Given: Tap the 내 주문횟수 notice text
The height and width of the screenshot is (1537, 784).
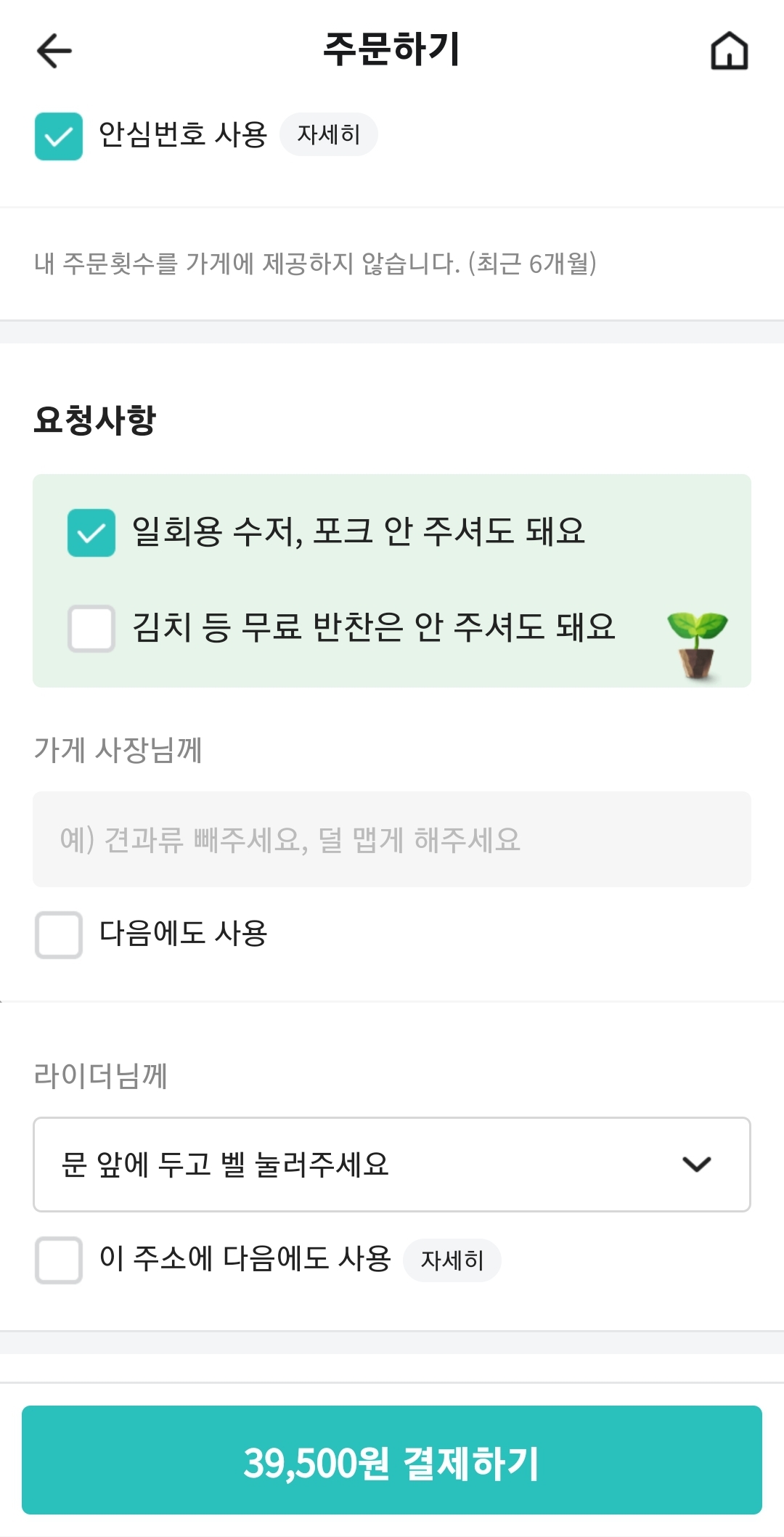Looking at the screenshot, I should click(x=315, y=263).
